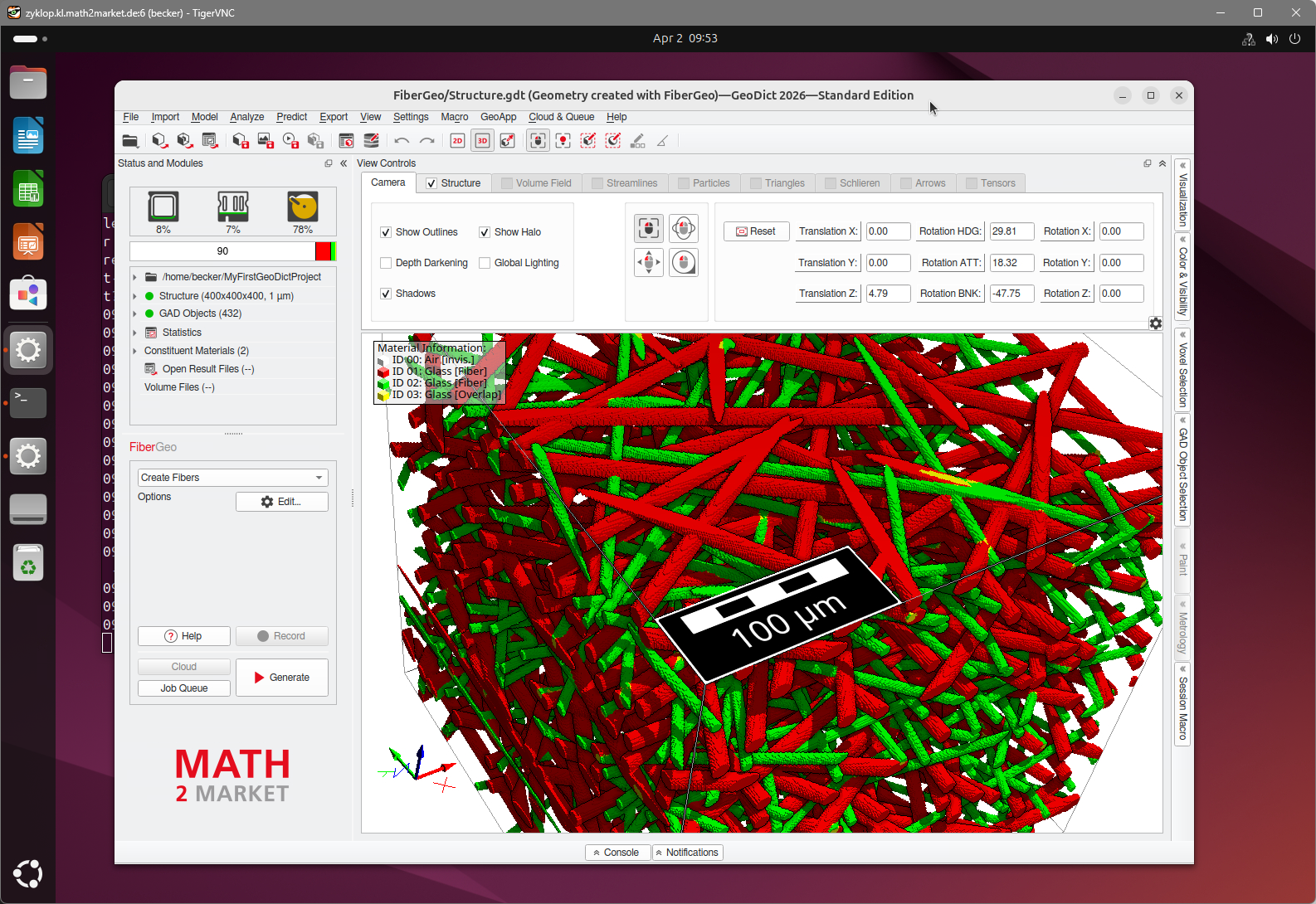Click the Edit... options button
Screen dimensions: 1316x904
coord(282,502)
